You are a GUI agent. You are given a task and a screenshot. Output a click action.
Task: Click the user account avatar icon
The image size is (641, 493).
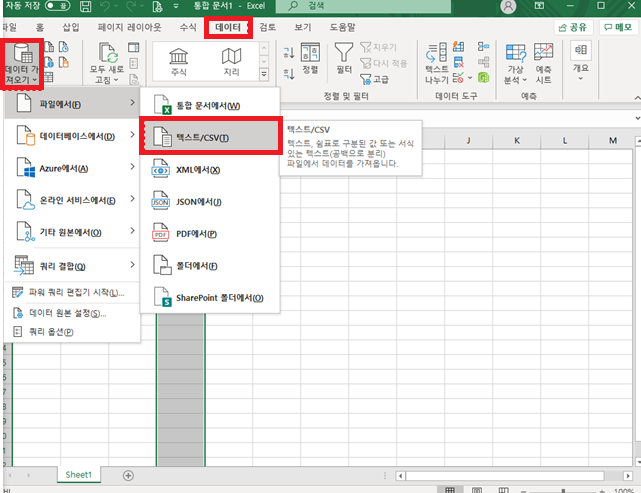508,6
